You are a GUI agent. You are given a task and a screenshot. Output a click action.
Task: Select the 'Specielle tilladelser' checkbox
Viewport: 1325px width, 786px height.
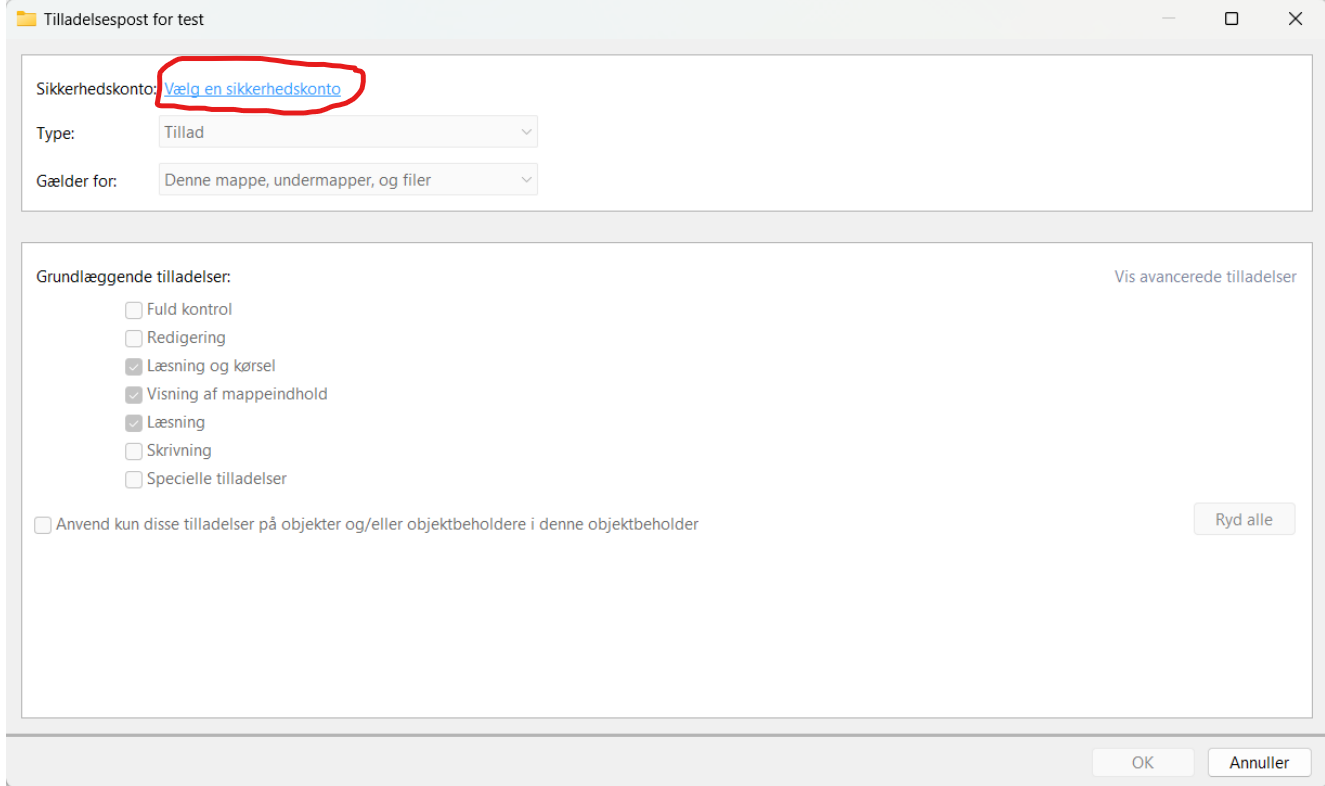click(x=134, y=479)
